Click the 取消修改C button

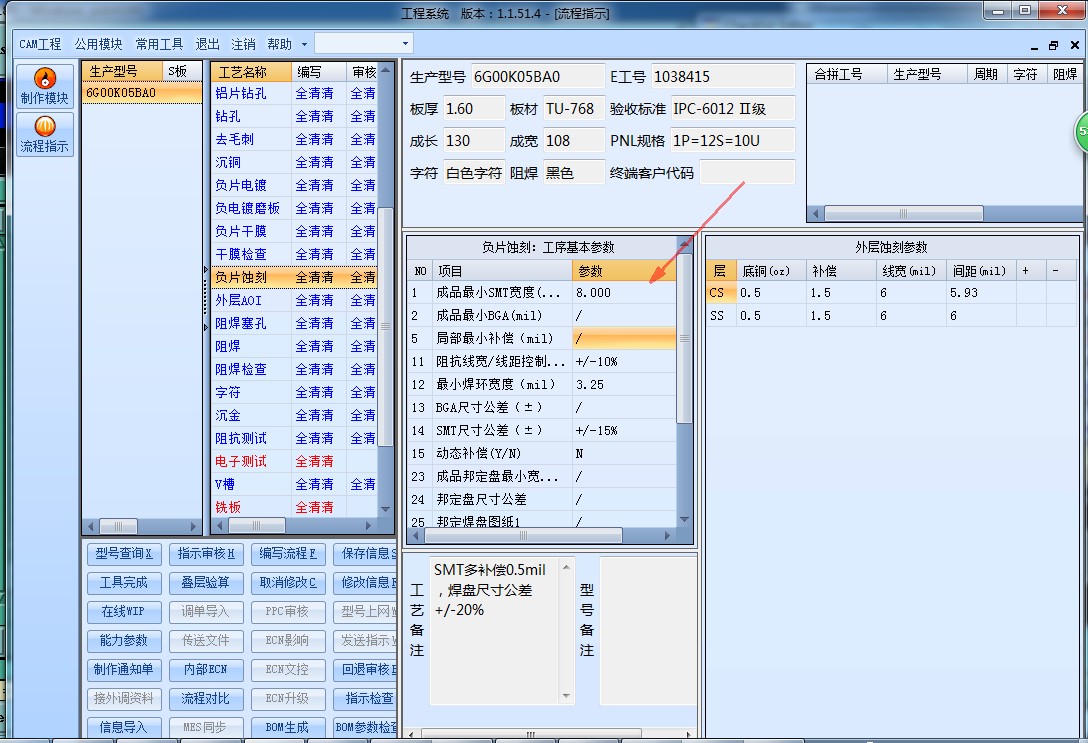pos(288,583)
